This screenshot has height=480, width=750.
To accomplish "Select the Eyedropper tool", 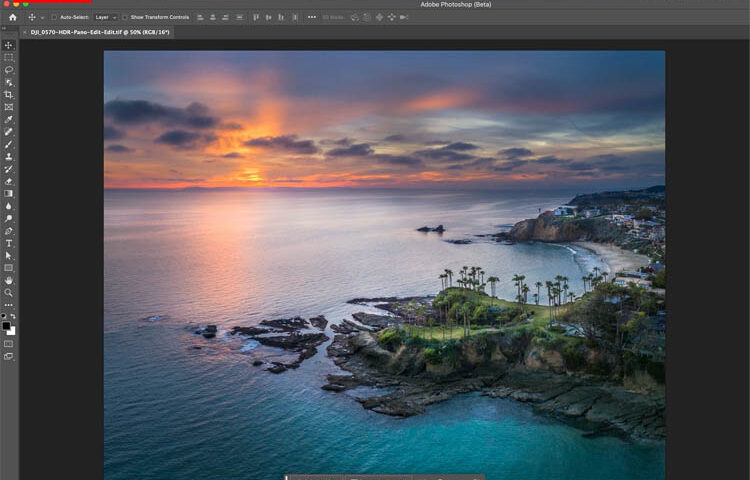I will click(x=9, y=120).
